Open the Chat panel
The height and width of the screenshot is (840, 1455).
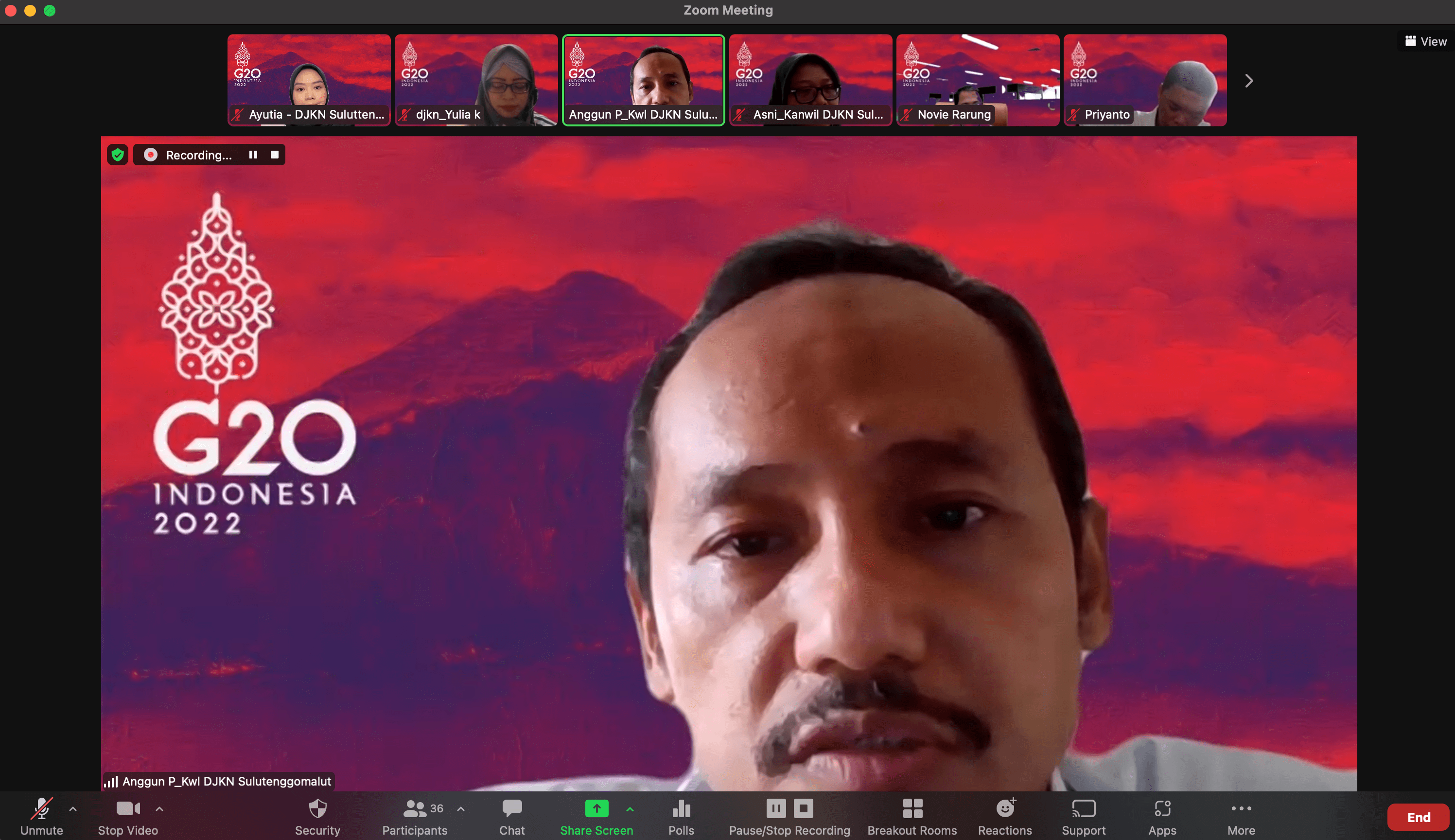click(x=512, y=809)
